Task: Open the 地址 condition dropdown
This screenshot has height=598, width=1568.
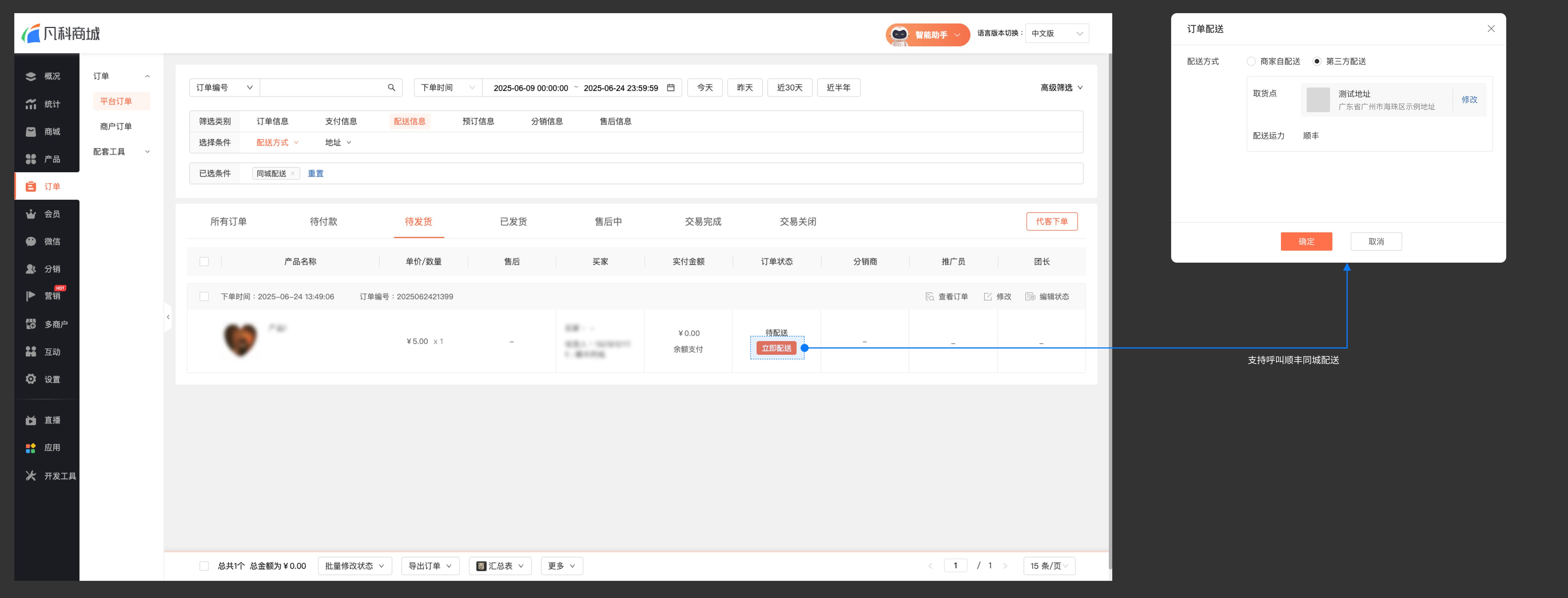Action: pyautogui.click(x=338, y=142)
